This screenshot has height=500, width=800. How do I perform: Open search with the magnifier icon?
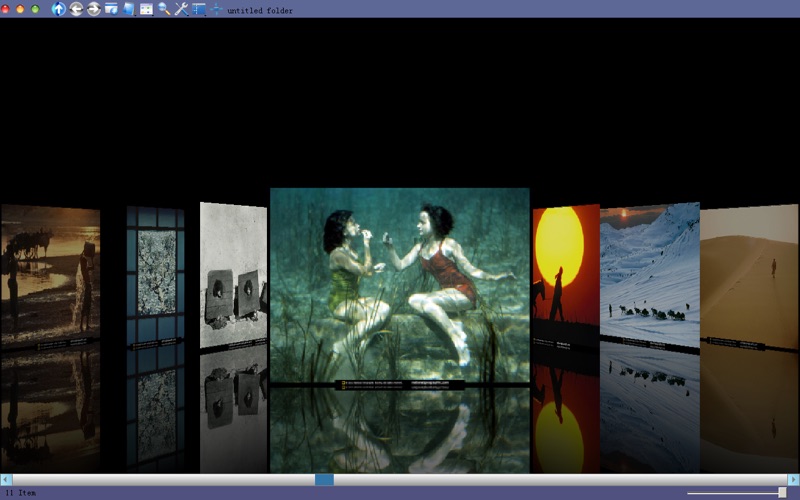(164, 9)
